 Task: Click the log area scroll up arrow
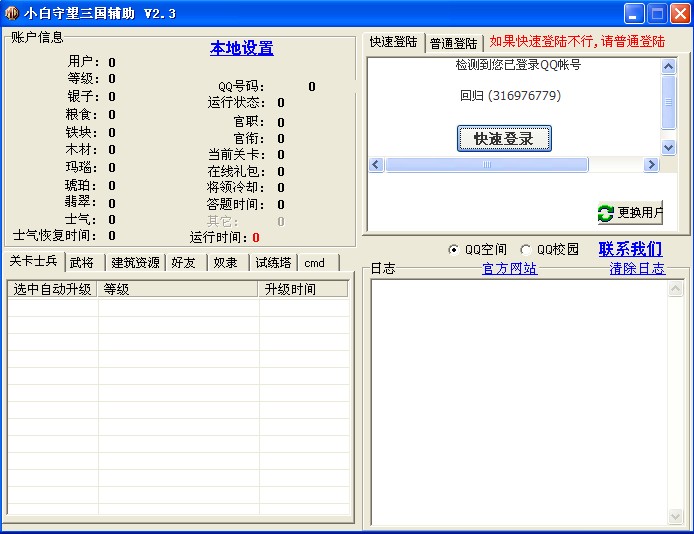coord(675,289)
